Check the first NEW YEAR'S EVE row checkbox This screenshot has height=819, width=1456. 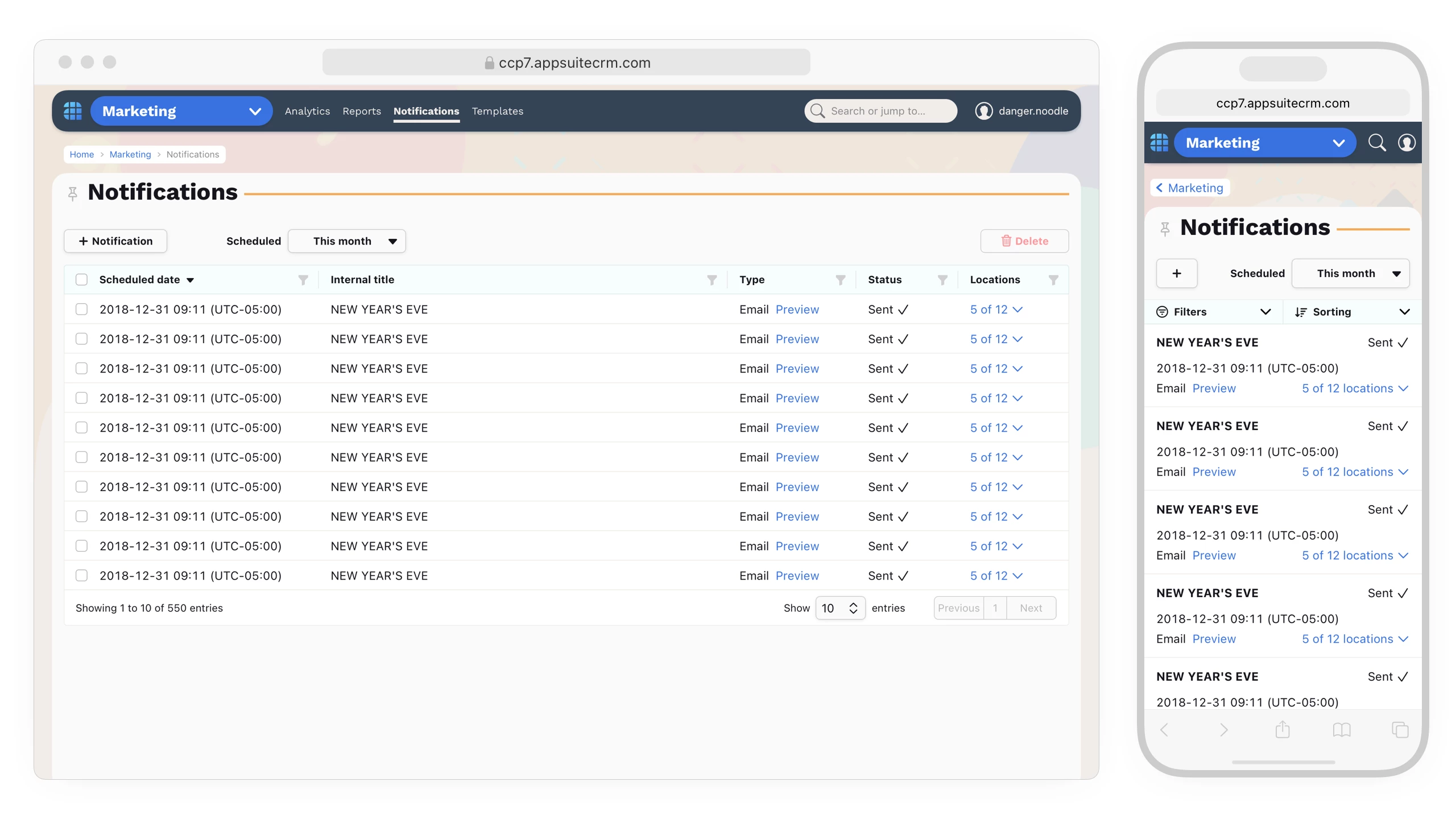pos(81,309)
